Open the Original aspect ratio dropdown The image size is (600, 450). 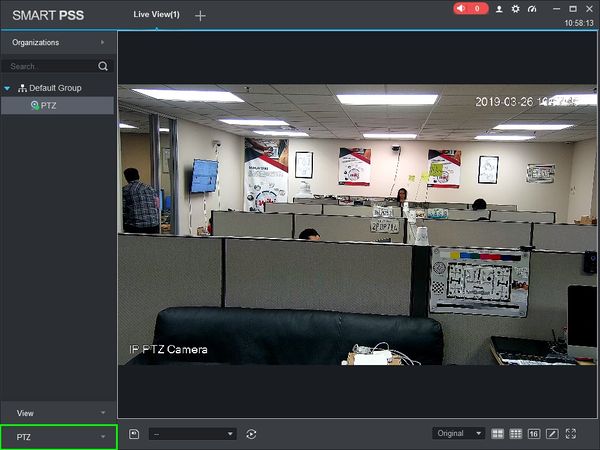[x=458, y=434]
